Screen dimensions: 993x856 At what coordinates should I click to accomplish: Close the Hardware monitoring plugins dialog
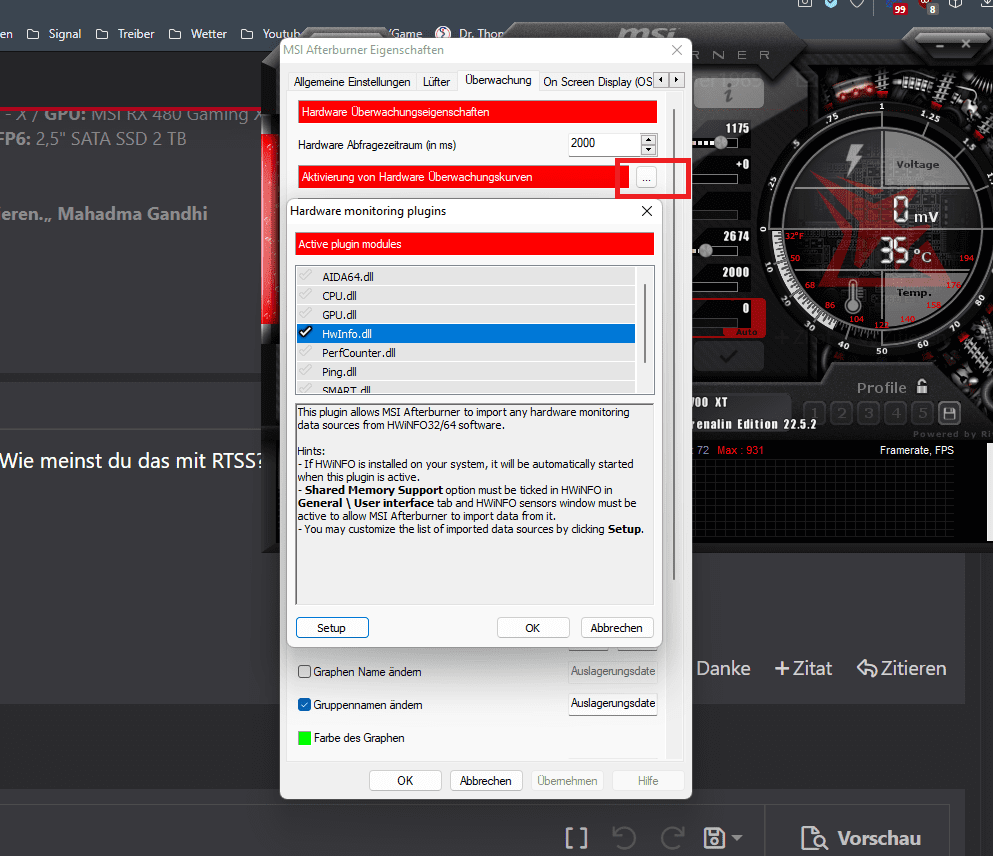(647, 211)
